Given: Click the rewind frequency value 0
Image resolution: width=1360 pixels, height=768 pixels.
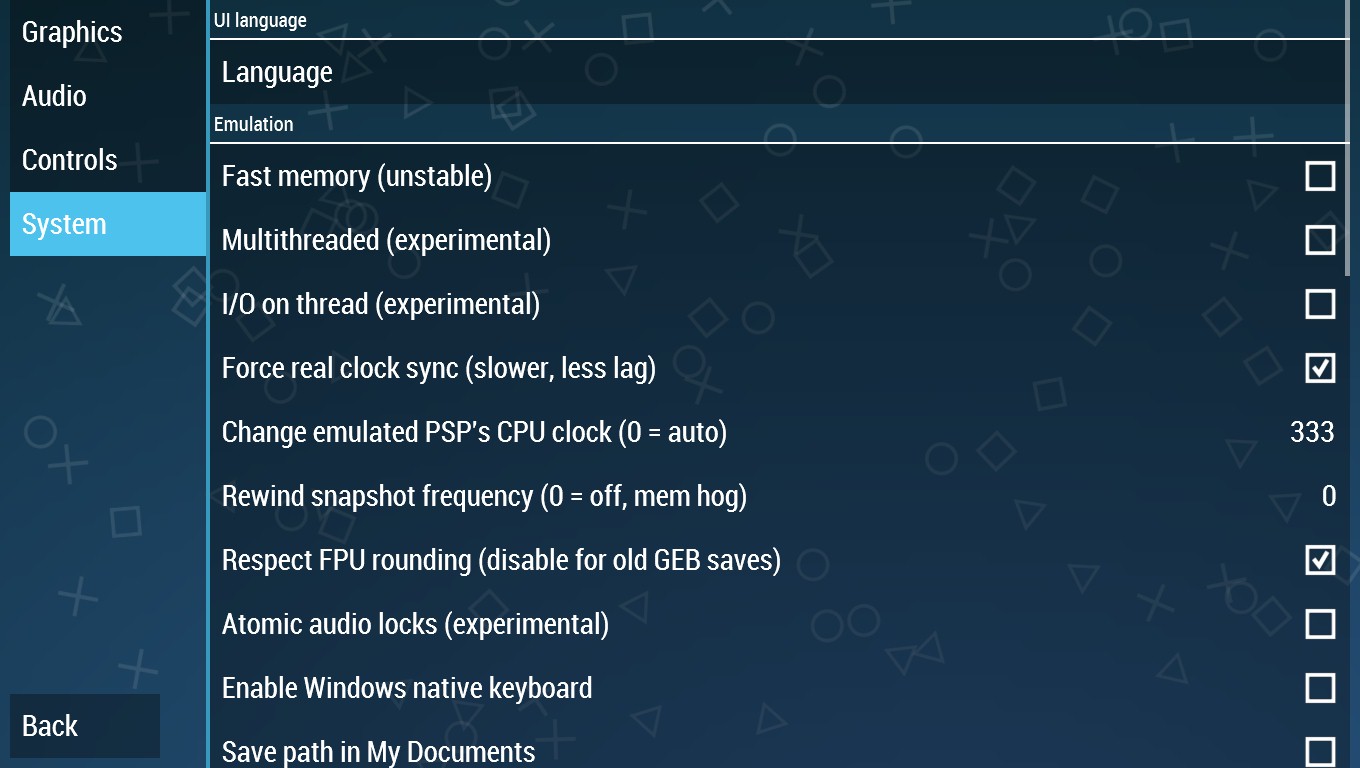Looking at the screenshot, I should [1329, 496].
